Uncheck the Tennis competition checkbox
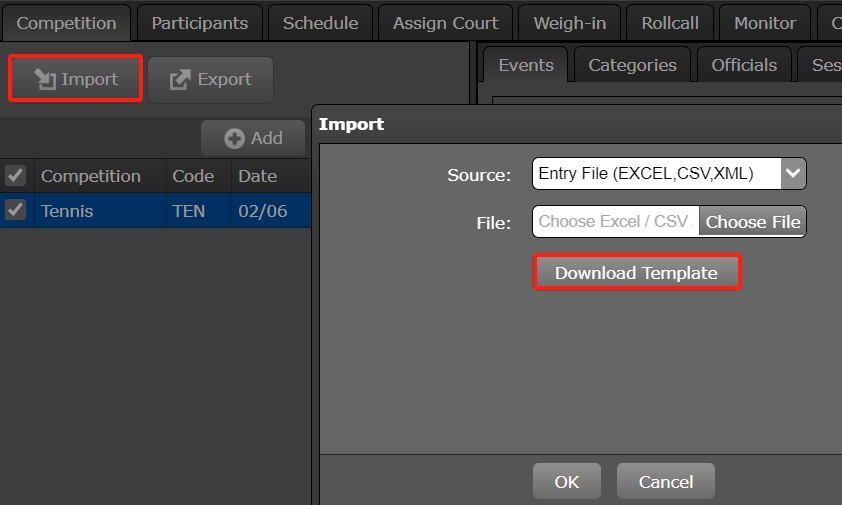This screenshot has width=842, height=505. [x=15, y=210]
